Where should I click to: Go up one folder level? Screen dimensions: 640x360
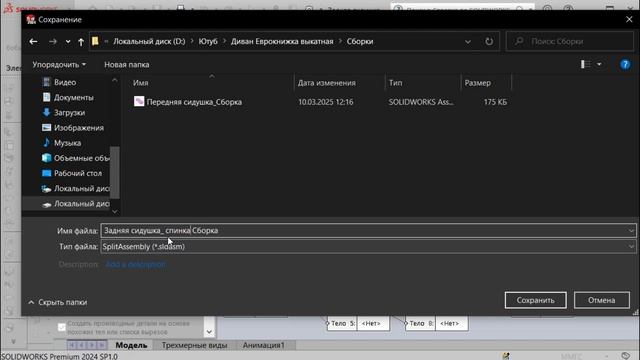tap(81, 42)
